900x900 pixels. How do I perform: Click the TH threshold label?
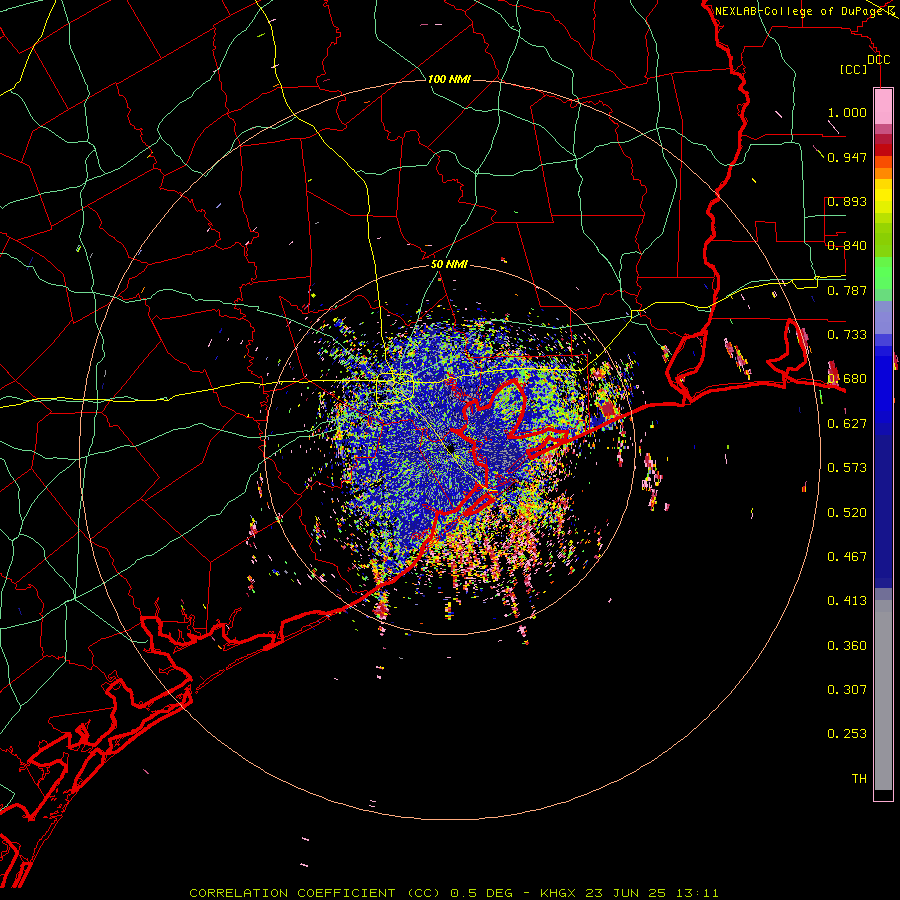(859, 779)
